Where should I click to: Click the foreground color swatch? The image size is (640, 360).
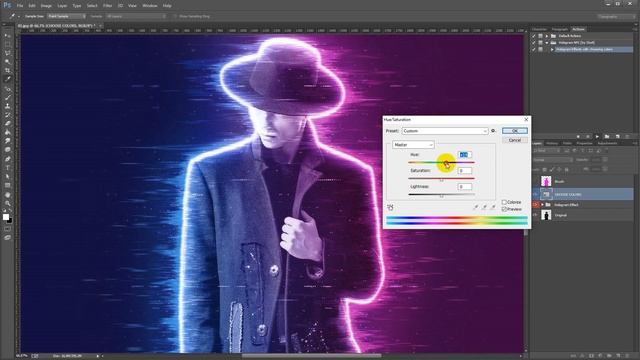6,217
